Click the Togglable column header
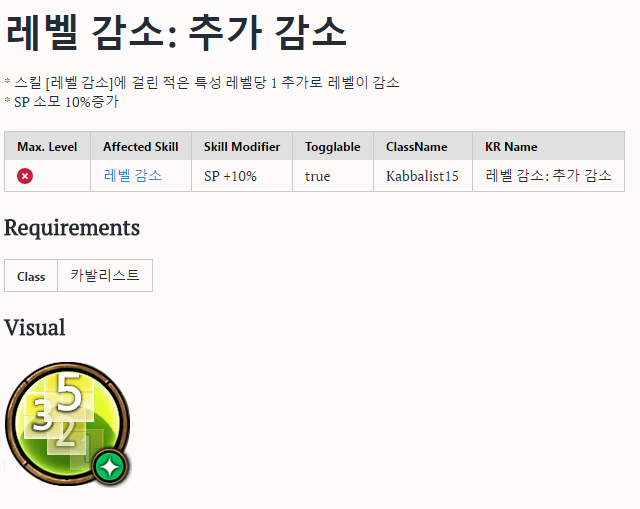Image resolution: width=640 pixels, height=509 pixels. point(333,146)
